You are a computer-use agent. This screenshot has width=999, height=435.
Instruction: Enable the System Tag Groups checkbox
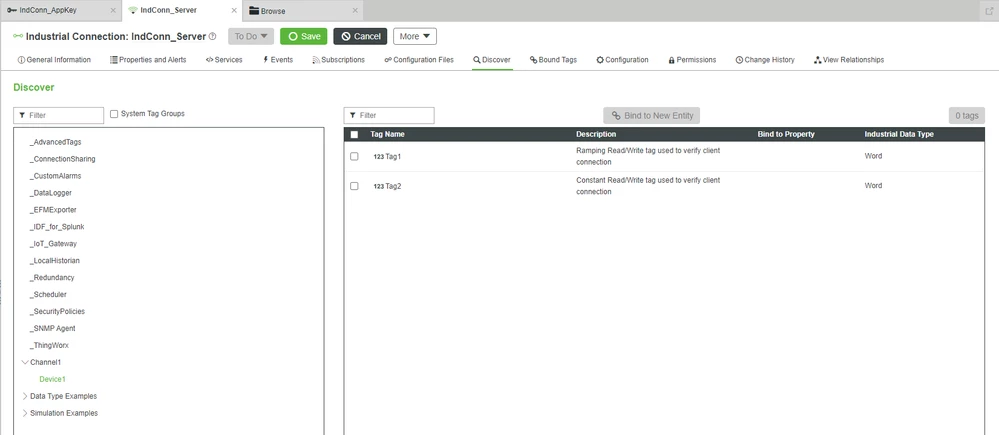pyautogui.click(x=114, y=114)
